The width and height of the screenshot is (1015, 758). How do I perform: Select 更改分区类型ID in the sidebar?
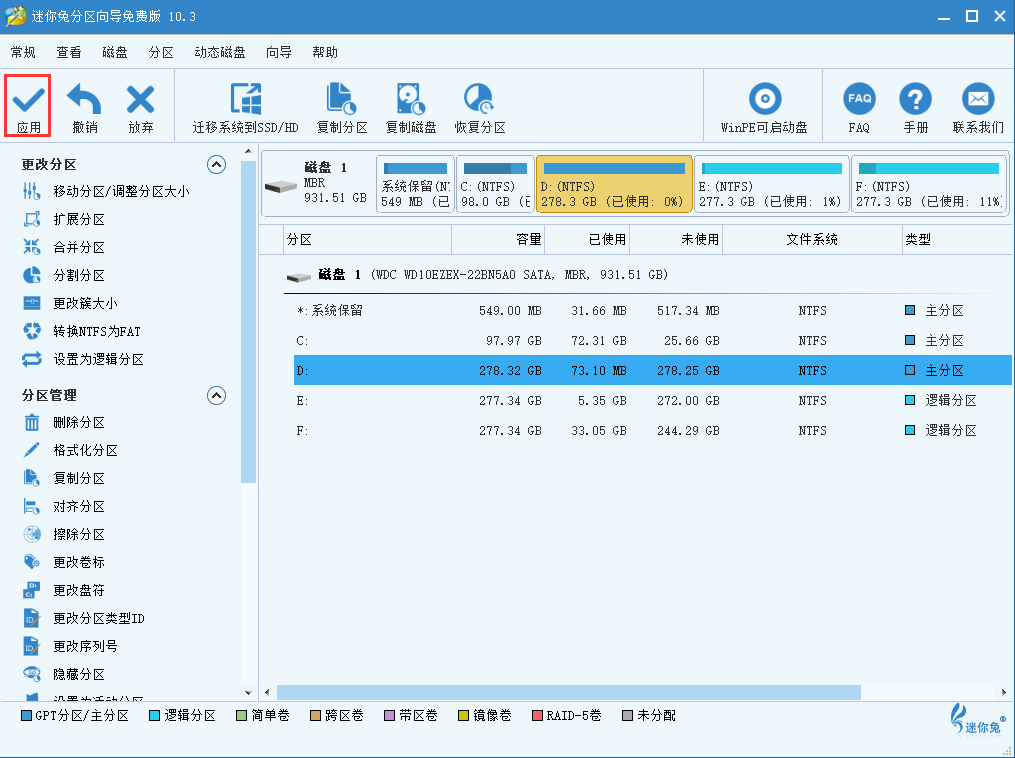tap(99, 618)
